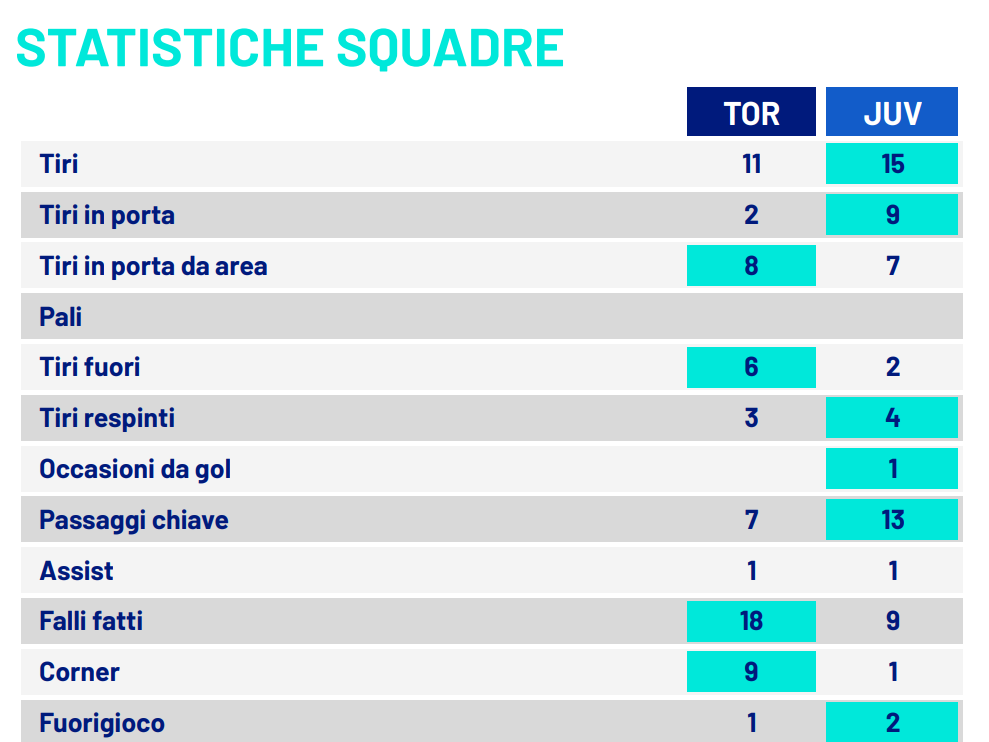
Task: Click JUV's highlighted Tiri value 15
Action: pos(892,163)
